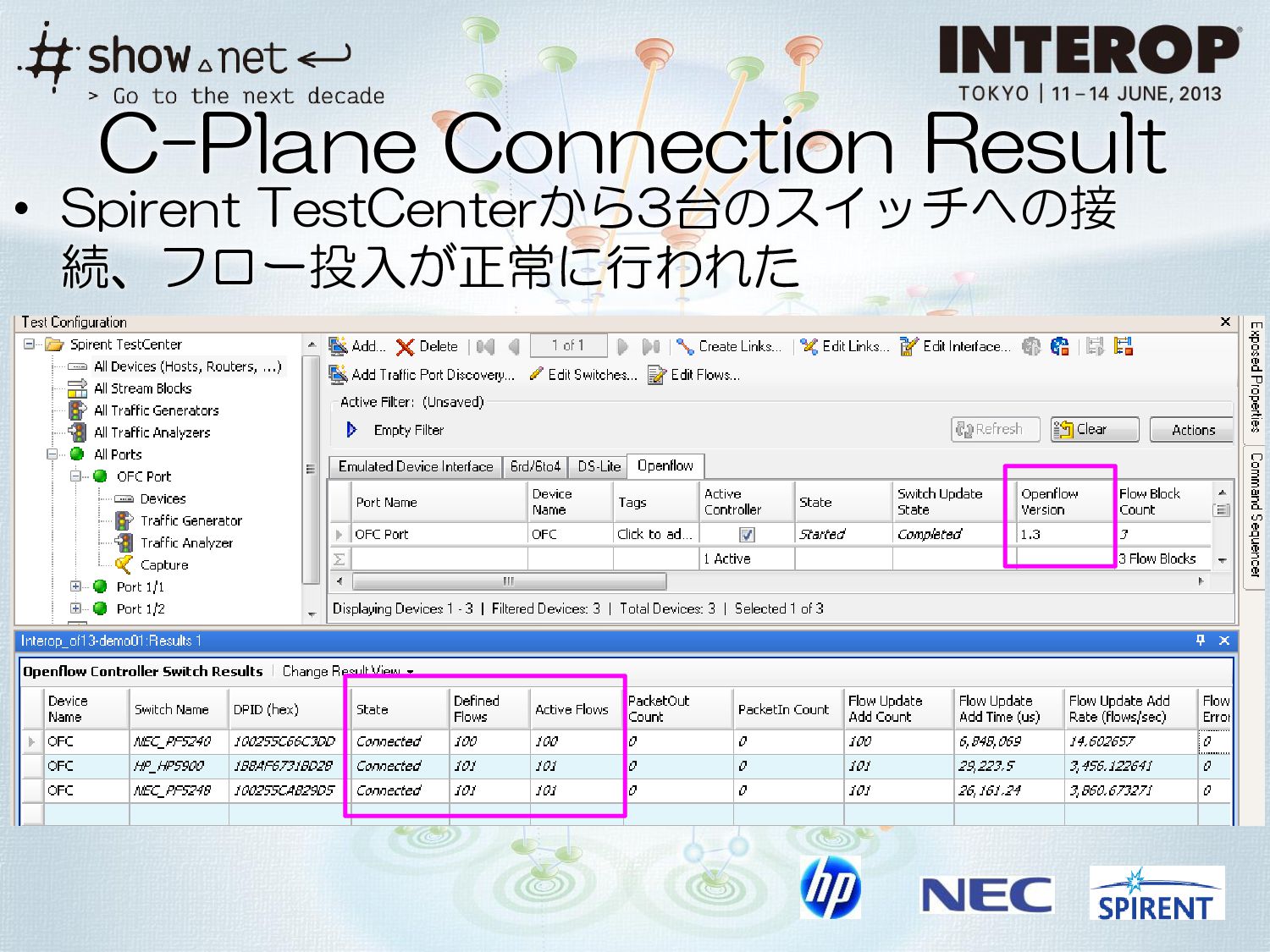Click the red Delete X icon
The width and height of the screenshot is (1270, 952).
coord(405,347)
